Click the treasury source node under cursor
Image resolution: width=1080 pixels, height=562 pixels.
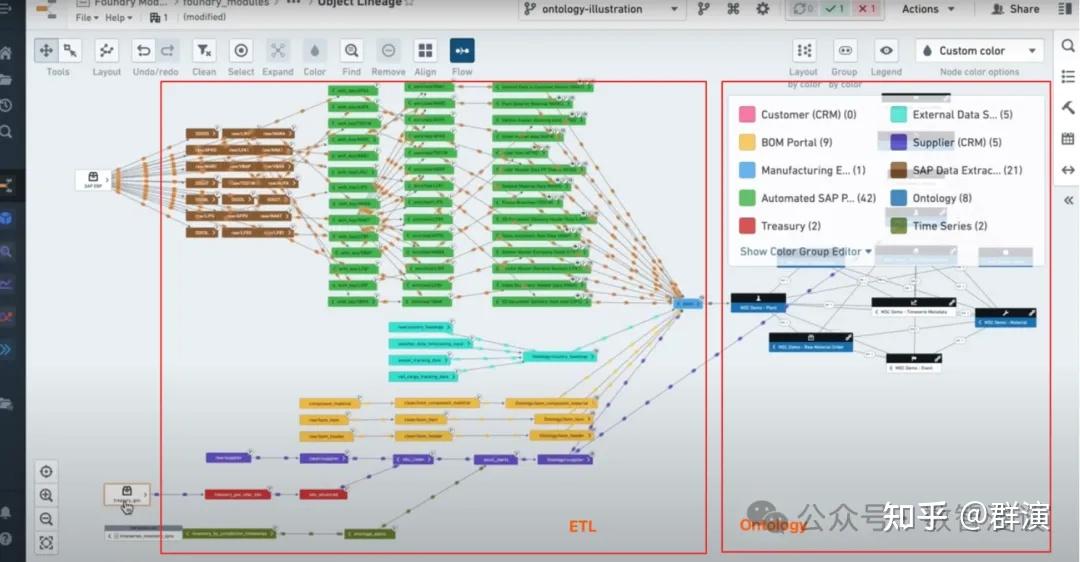click(127, 494)
